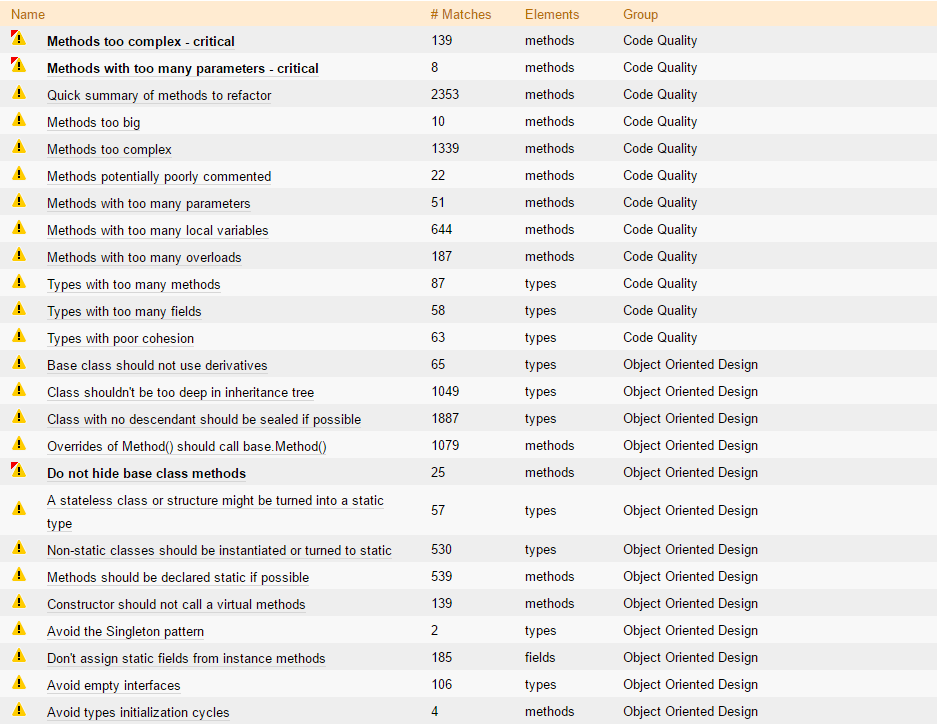Image resolution: width=939 pixels, height=727 pixels.
Task: Click critical icon for Methods with too many parameters - critical
Action: 18,67
